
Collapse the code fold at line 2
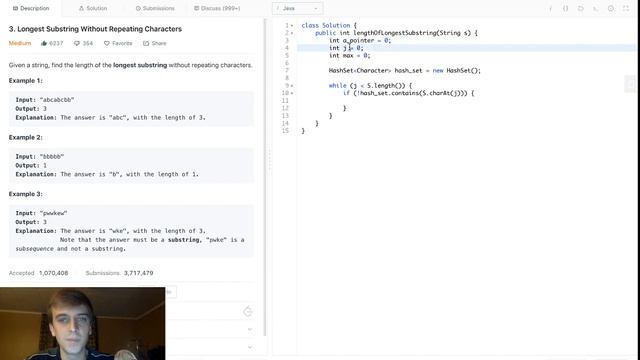click(292, 33)
